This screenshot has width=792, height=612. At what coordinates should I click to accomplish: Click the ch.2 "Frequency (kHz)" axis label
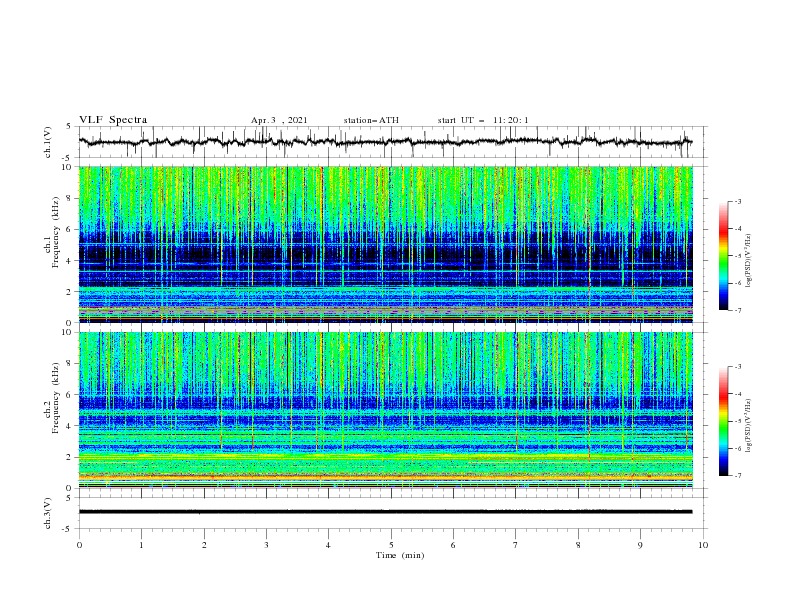[x=55, y=398]
